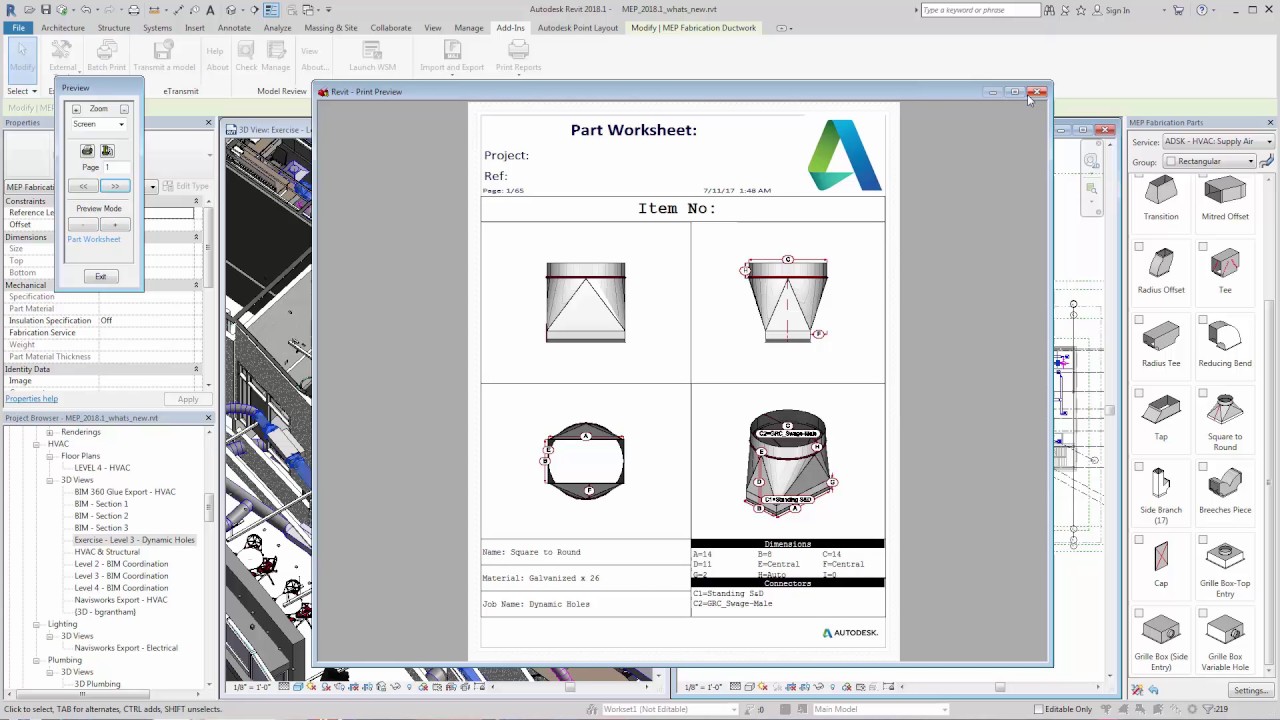Tick the checkbox on the Tap part

click(1139, 393)
